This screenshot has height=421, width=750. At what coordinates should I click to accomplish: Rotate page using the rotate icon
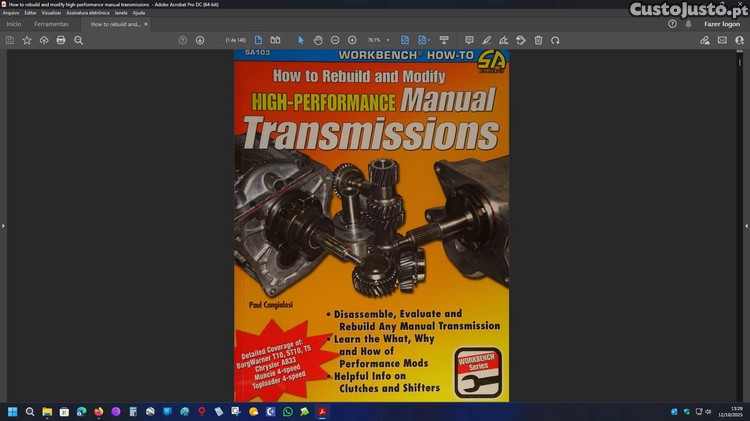click(555, 40)
